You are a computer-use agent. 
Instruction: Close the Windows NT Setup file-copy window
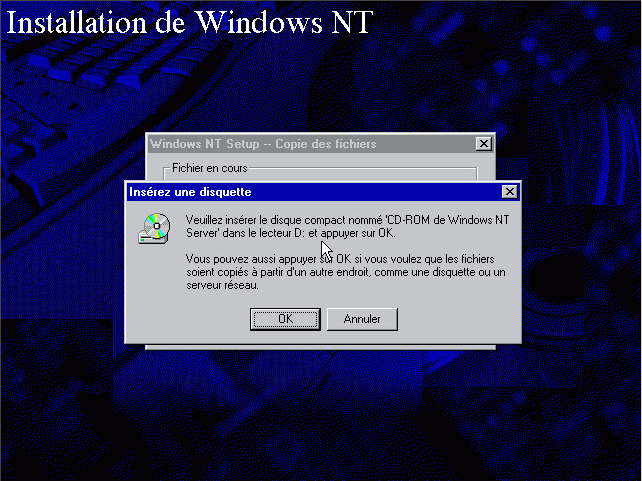tap(484, 144)
